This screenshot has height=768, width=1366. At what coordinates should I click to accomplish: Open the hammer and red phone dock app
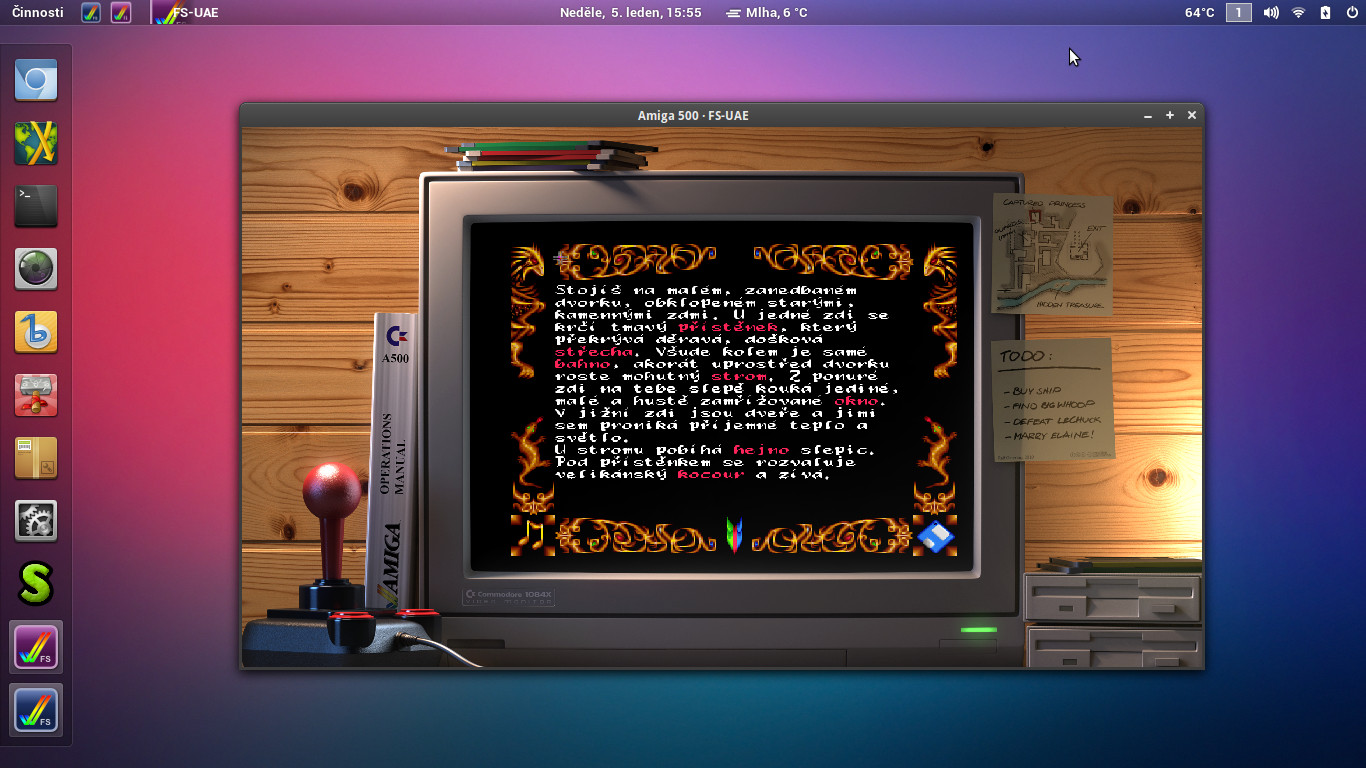pos(36,395)
